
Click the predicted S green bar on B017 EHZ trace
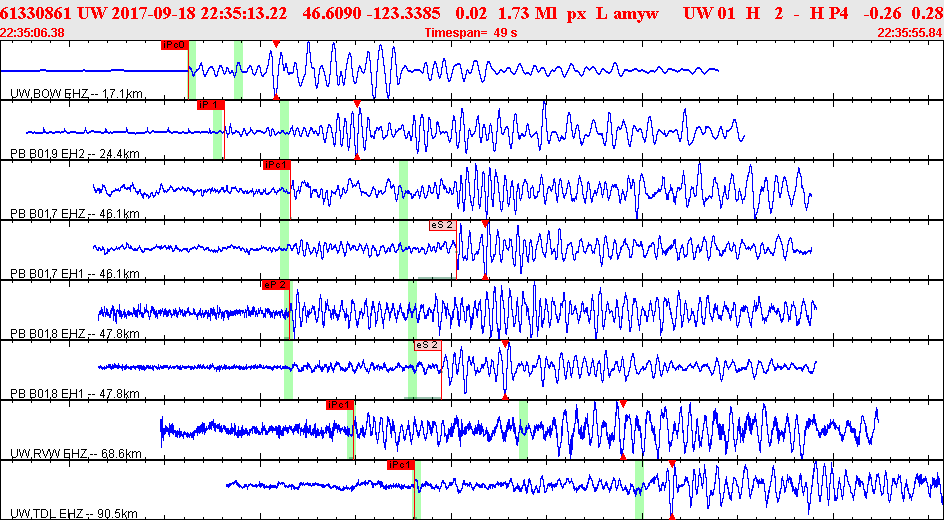pos(403,190)
